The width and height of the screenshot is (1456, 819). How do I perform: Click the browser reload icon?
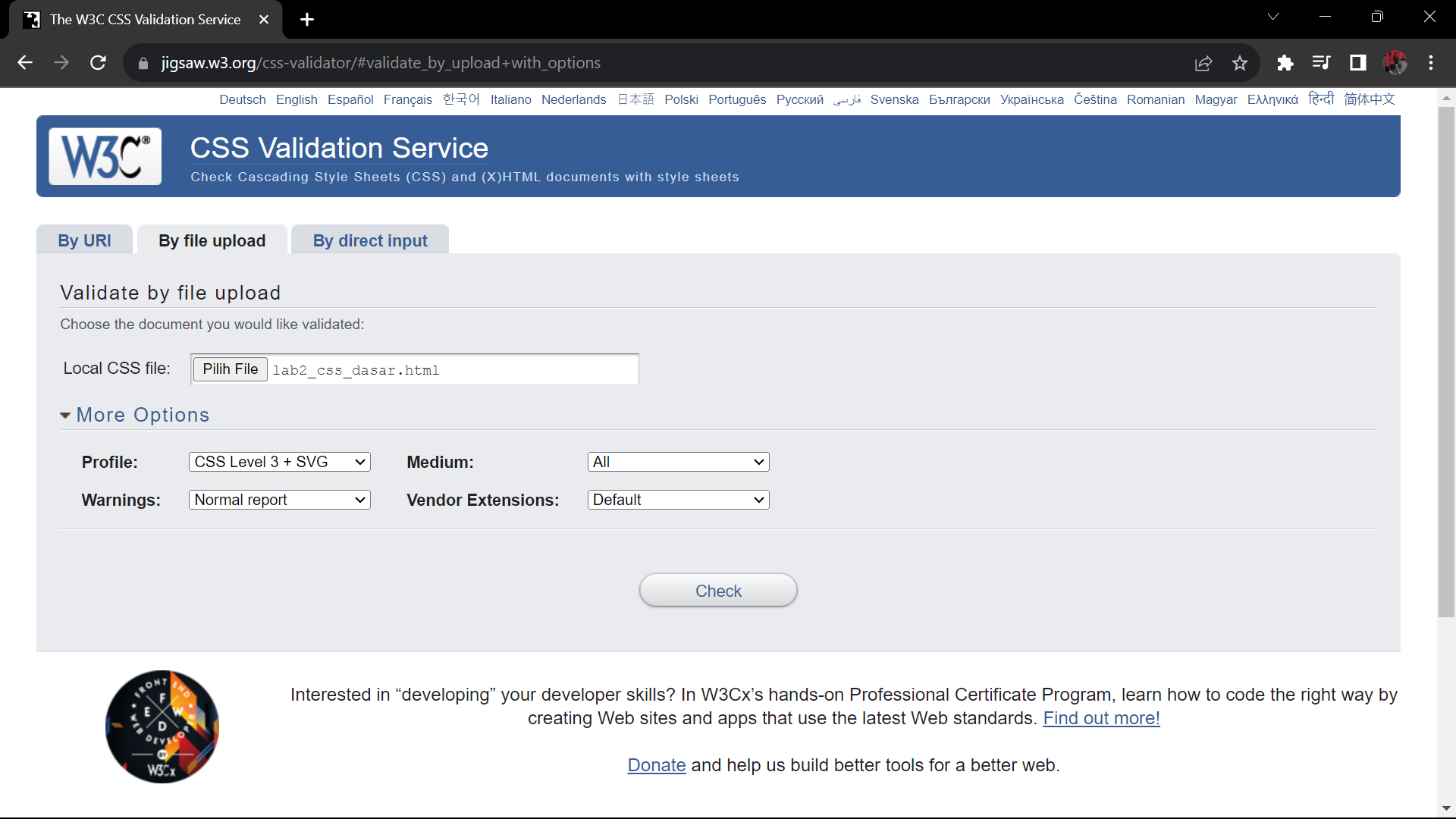[98, 63]
